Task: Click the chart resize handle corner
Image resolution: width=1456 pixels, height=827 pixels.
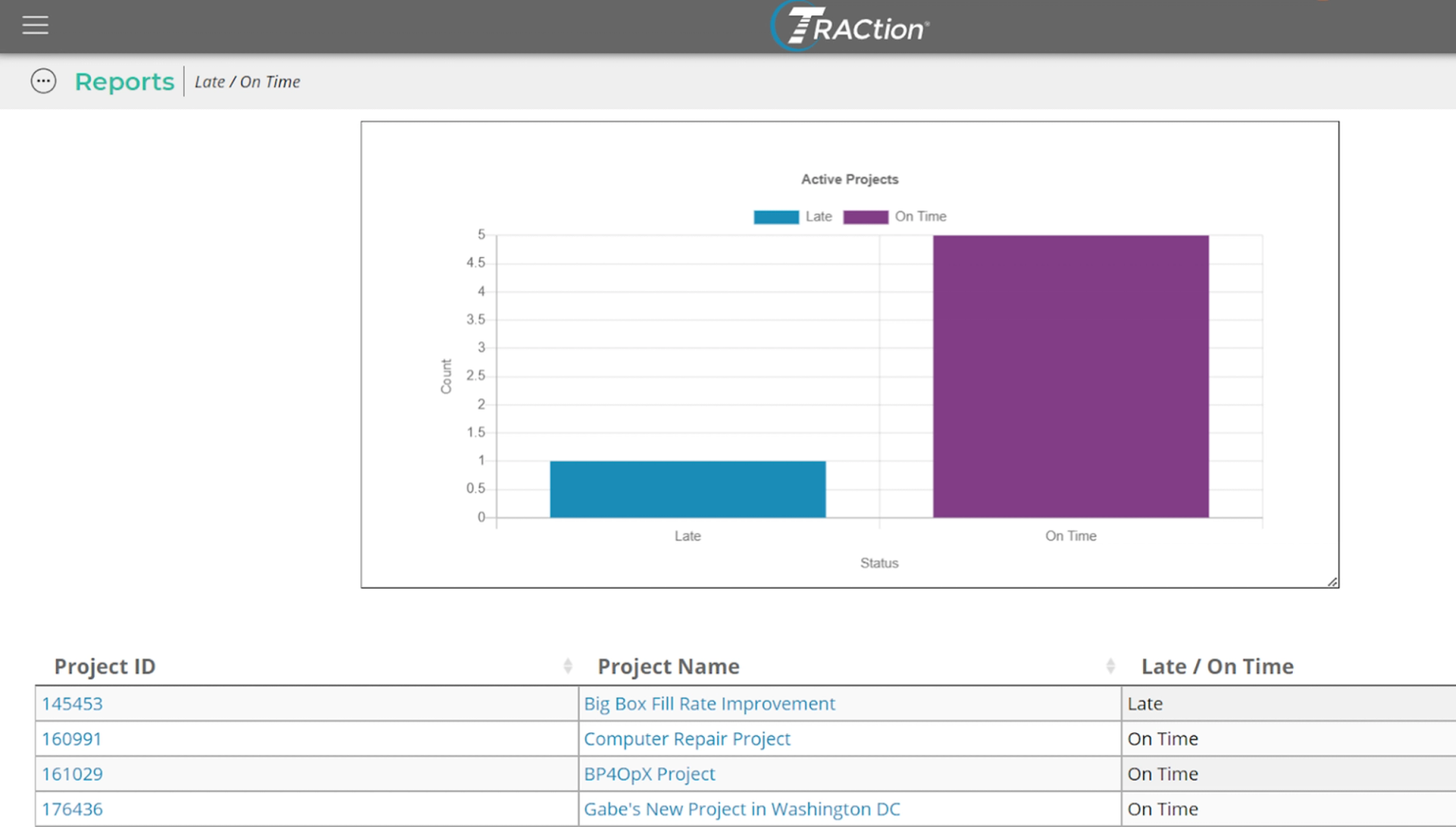Action: point(1333,579)
